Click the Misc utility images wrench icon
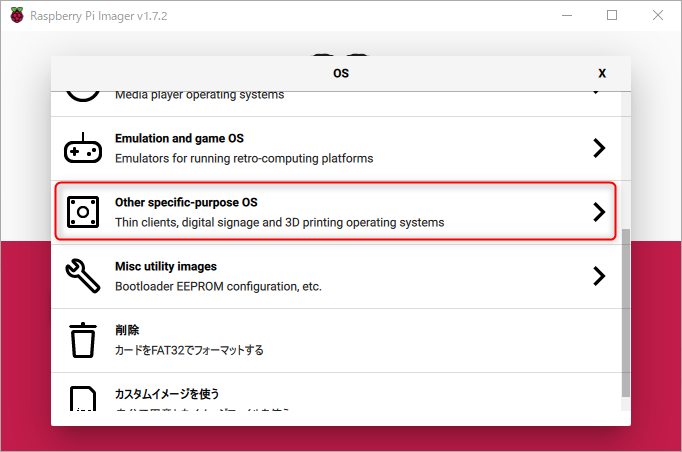This screenshot has width=682, height=452. (83, 276)
